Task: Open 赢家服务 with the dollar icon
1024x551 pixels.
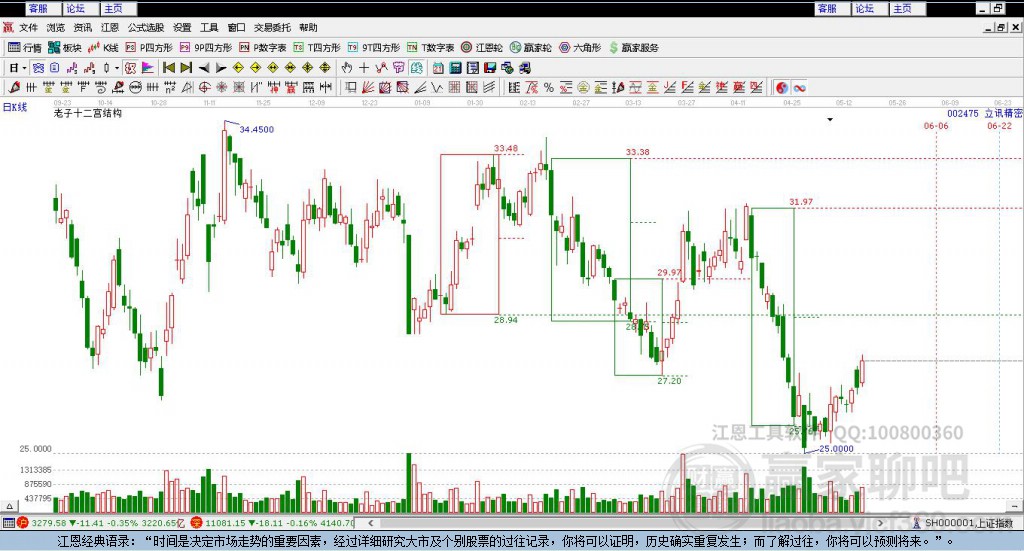Action: [x=633, y=48]
